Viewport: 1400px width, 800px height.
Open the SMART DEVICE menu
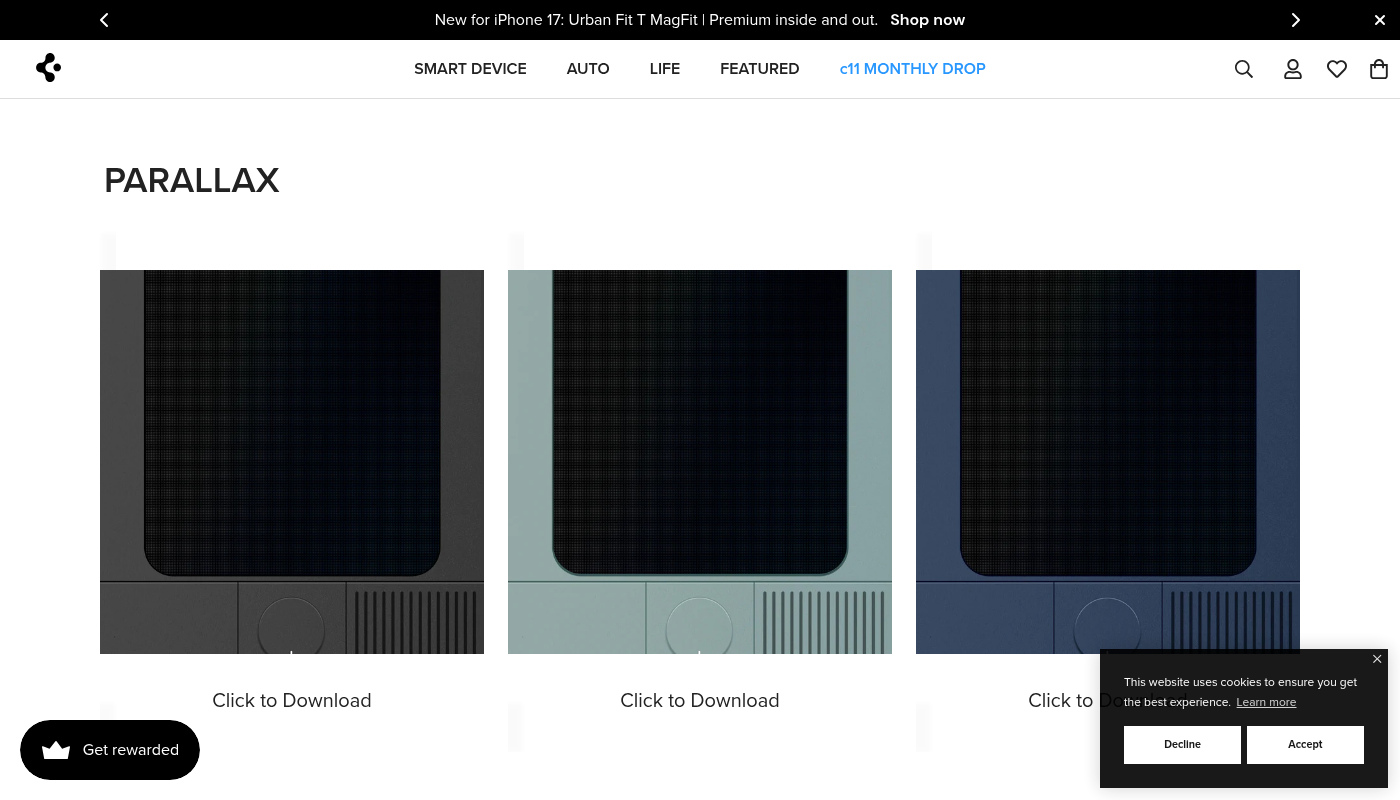pos(470,69)
